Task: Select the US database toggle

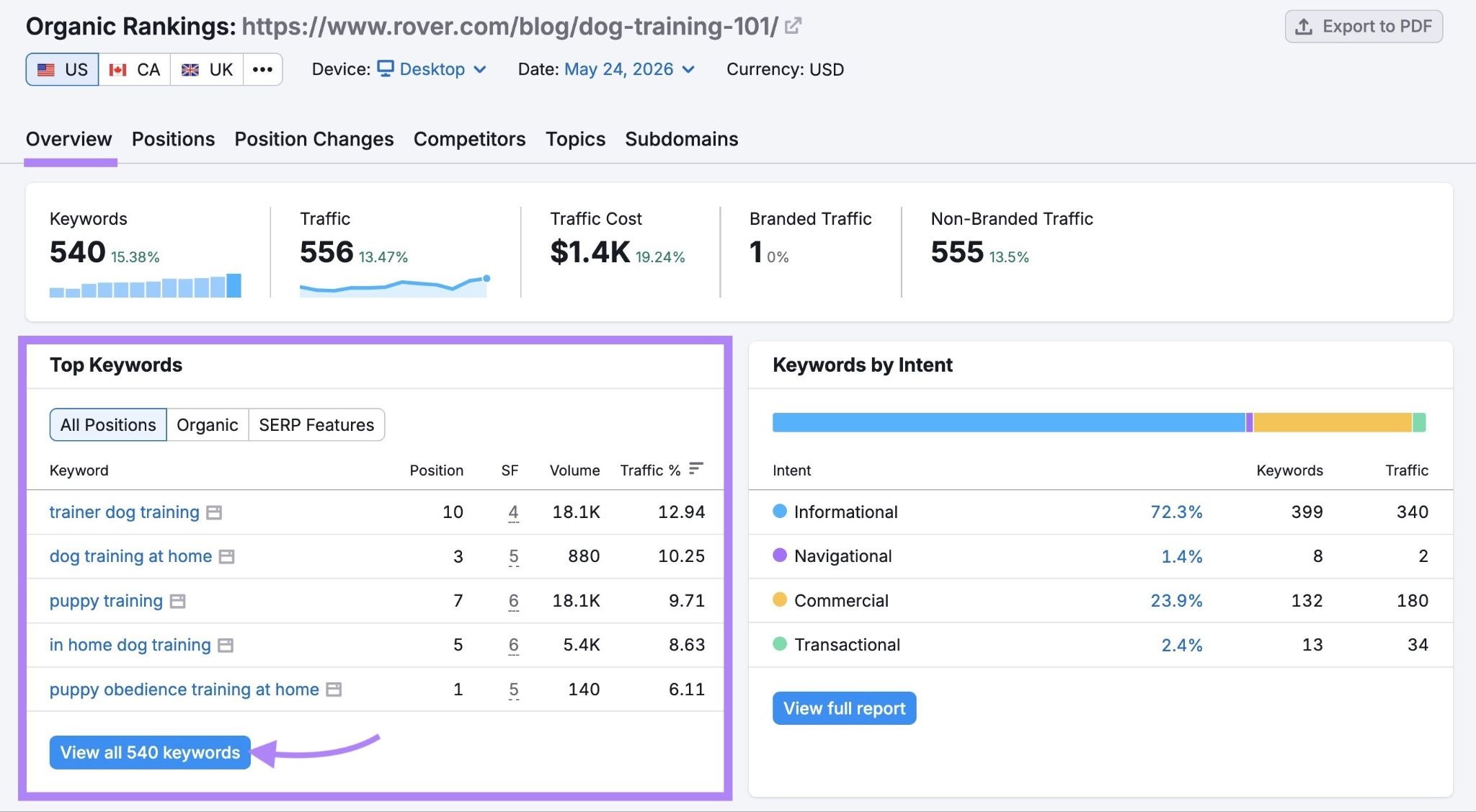Action: [x=63, y=69]
